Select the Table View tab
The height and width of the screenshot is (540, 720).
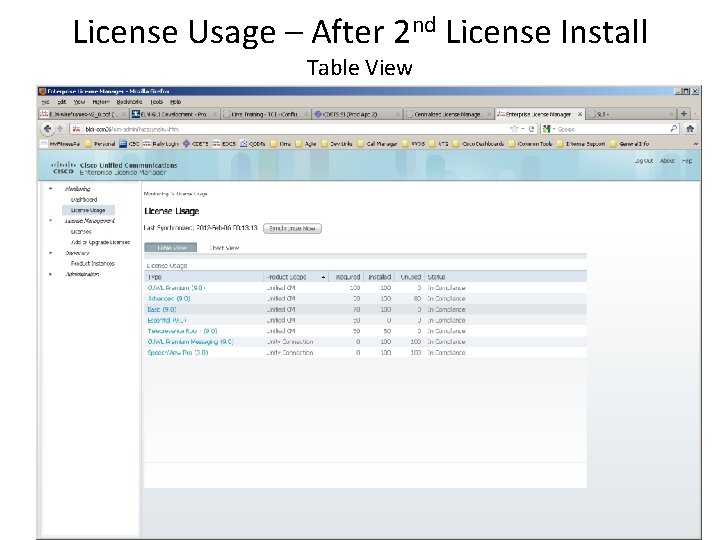pyautogui.click(x=171, y=248)
